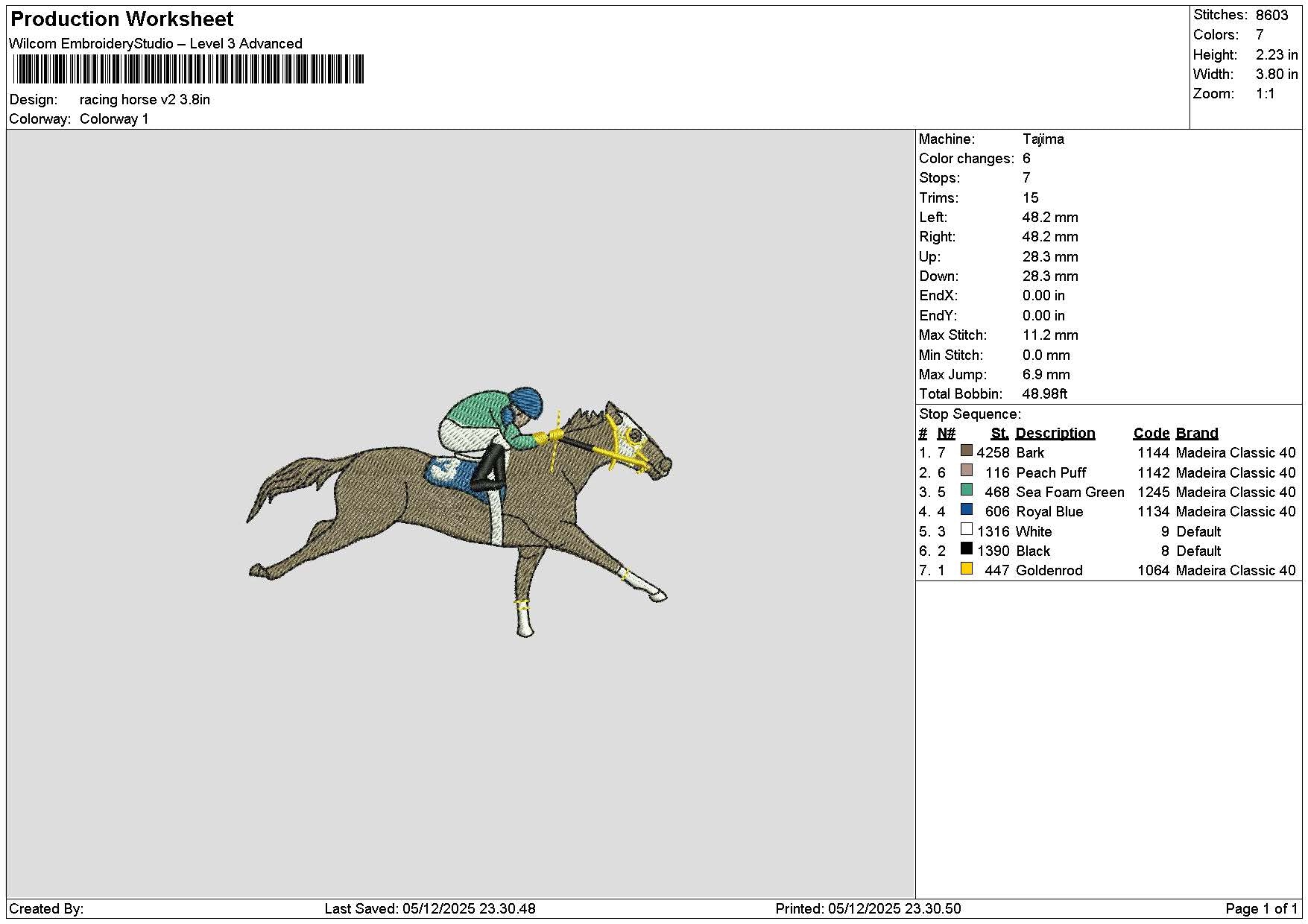Viewport: 1308px width, 924px height.
Task: Click the 'Goldenrod' description text
Action: click(1049, 570)
